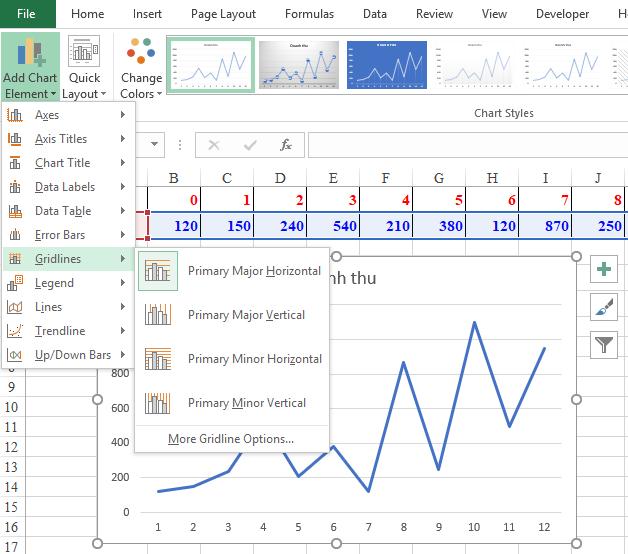This screenshot has width=628, height=554.
Task: Click the Gridlines icon
Action: point(15,259)
